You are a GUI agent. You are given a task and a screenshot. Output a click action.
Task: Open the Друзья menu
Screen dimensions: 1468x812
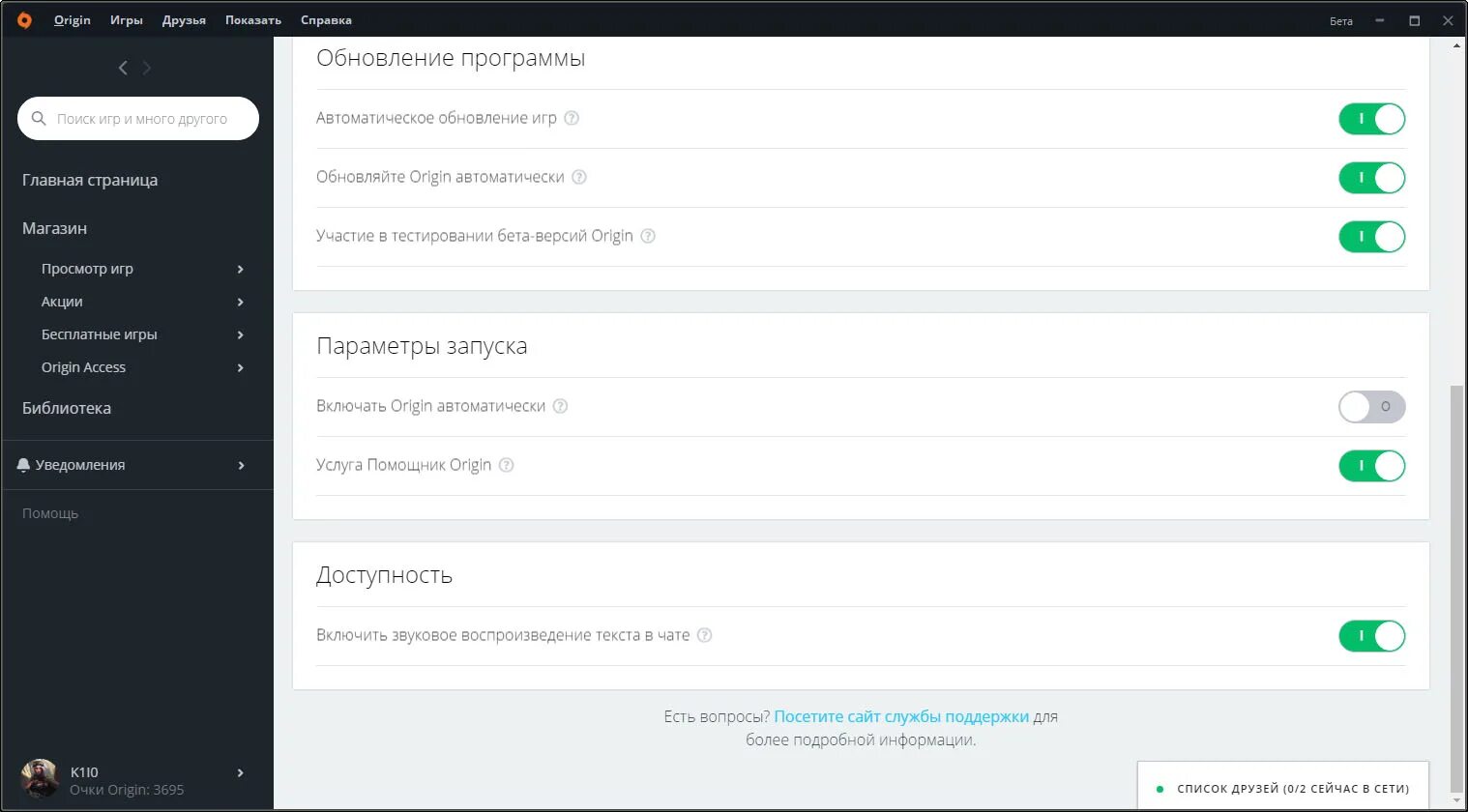[x=184, y=19]
